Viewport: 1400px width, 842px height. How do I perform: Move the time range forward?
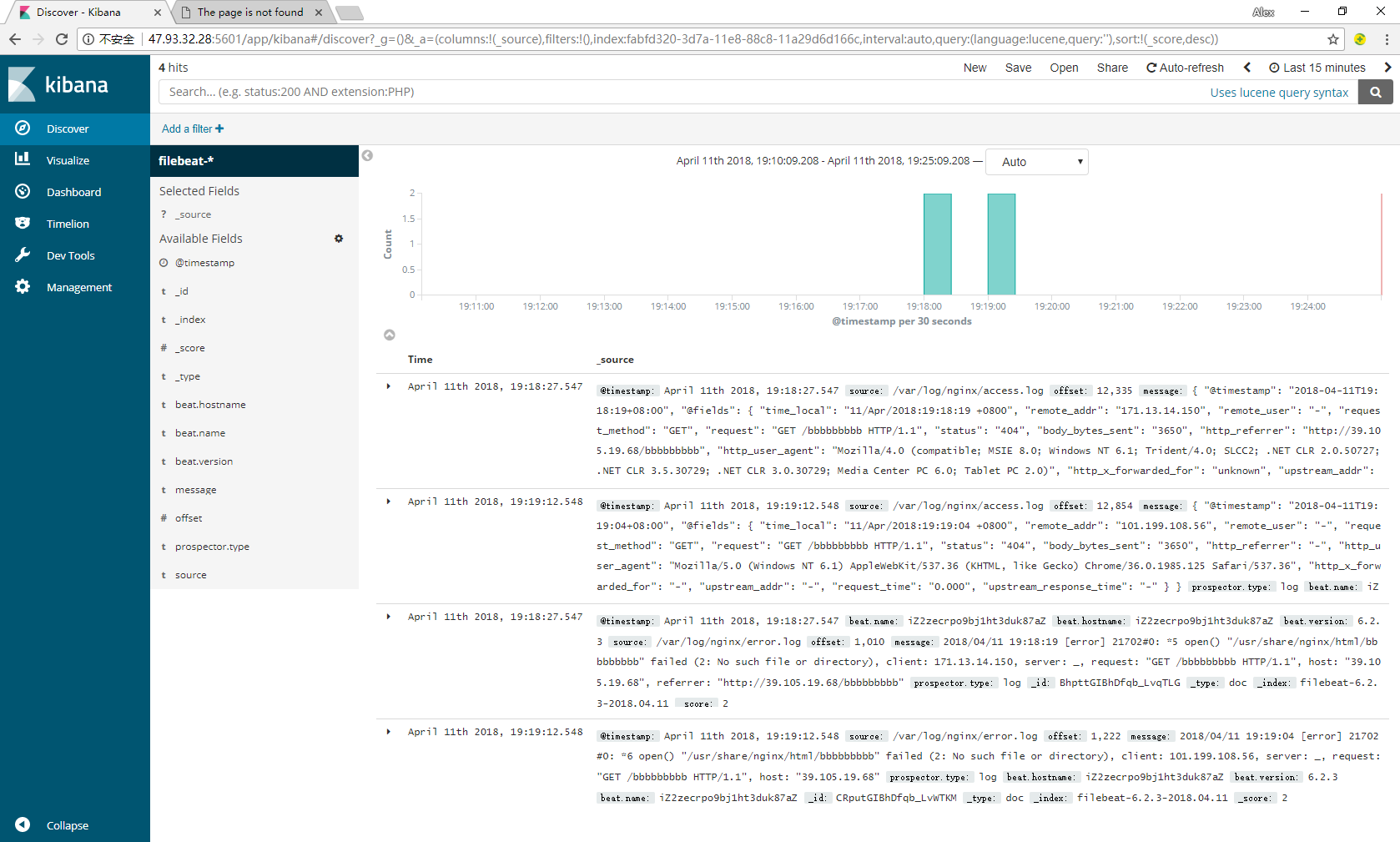point(1387,68)
